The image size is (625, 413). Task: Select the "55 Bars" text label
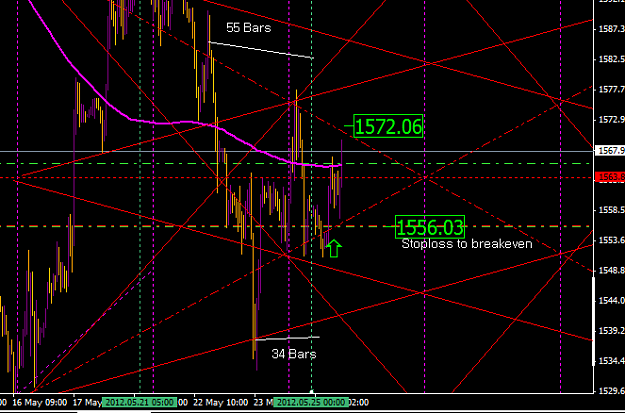[x=248, y=28]
